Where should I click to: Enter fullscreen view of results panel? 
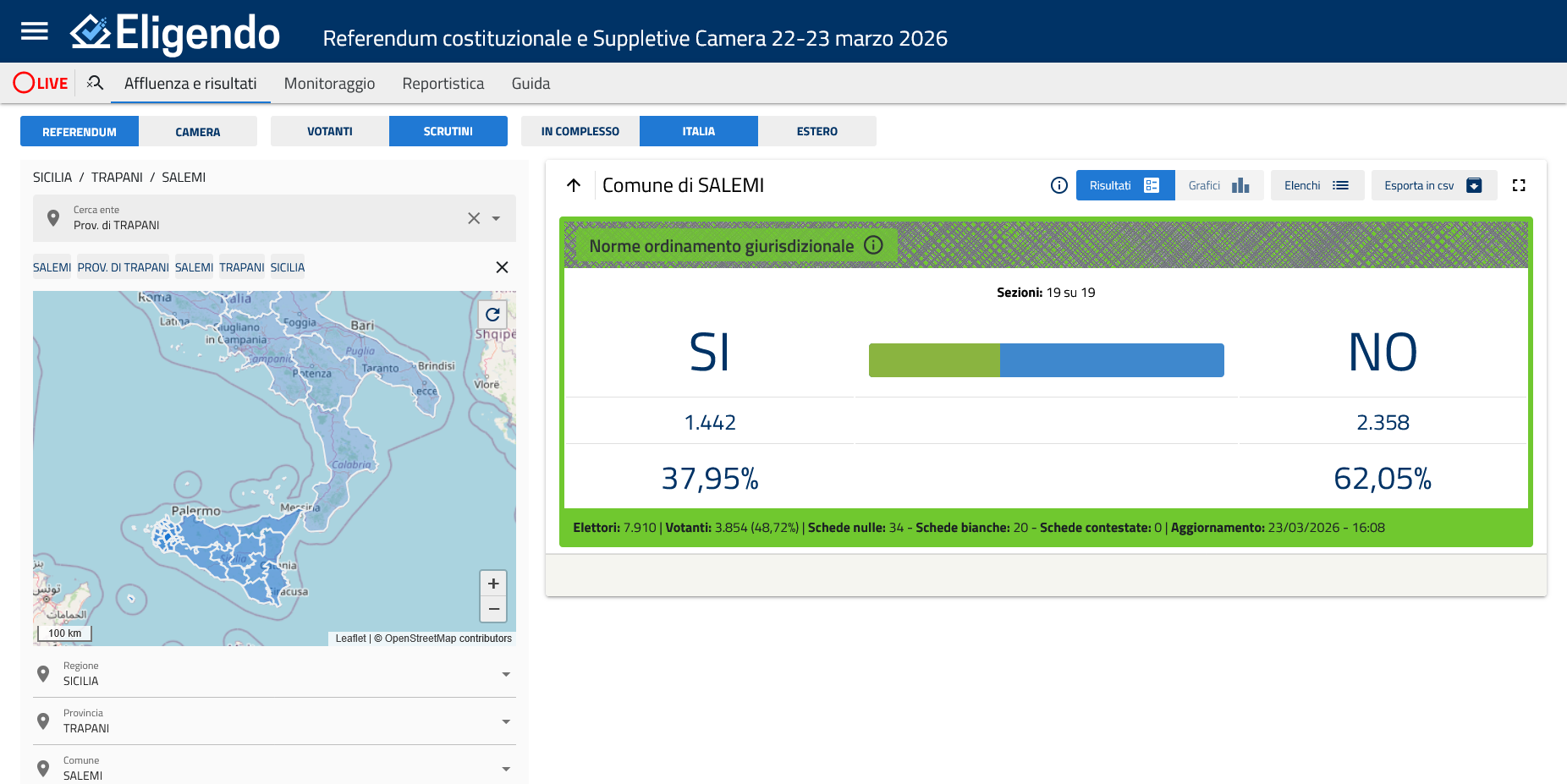1519,185
